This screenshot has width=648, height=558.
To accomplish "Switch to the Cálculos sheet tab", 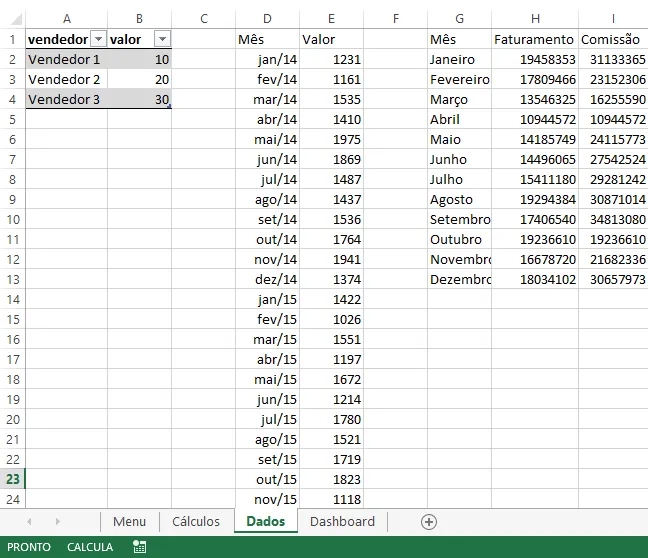I will point(196,522).
